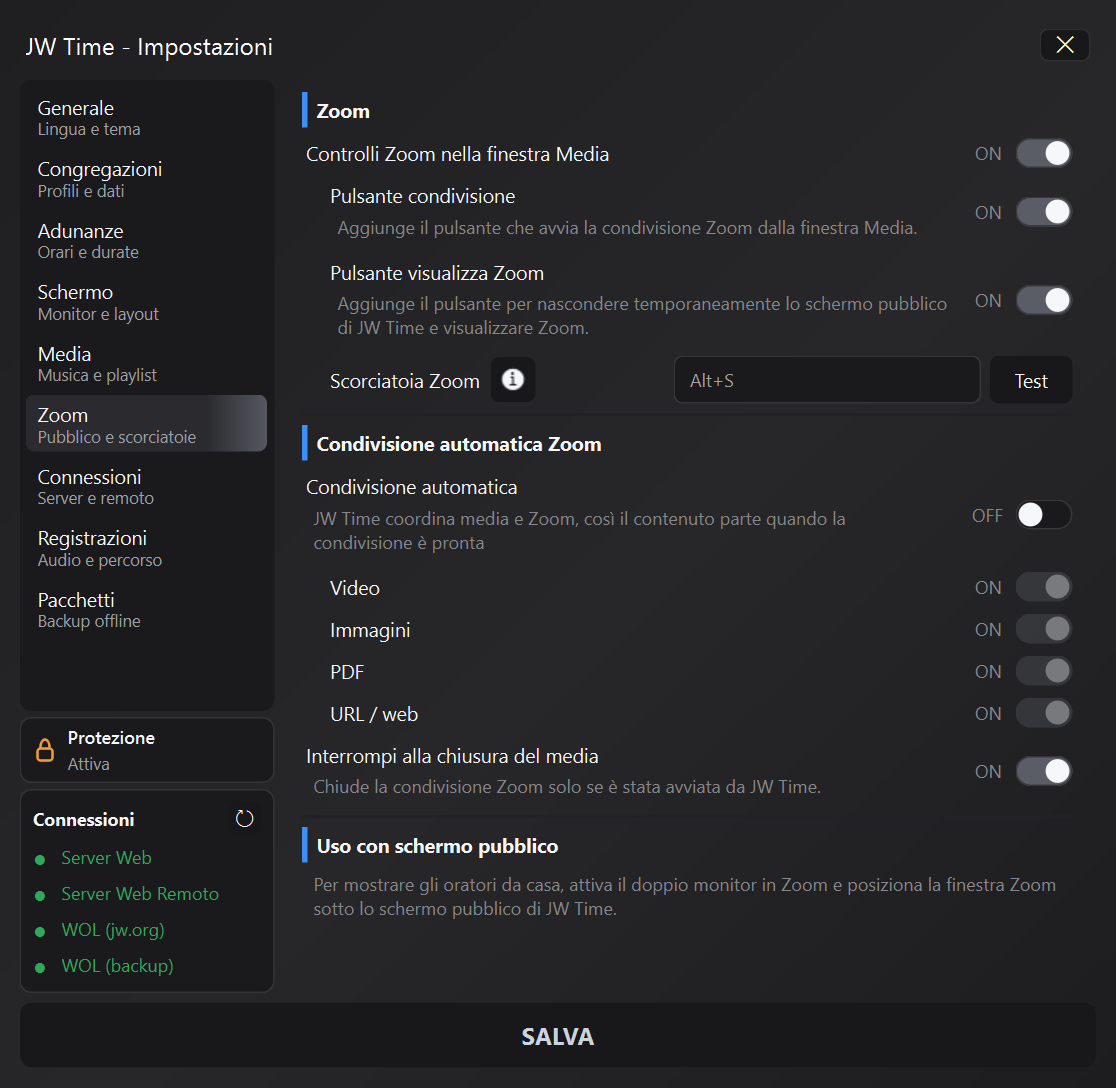Open the Scorciatoia Zoom info icon
The width and height of the screenshot is (1116, 1088).
tap(512, 379)
